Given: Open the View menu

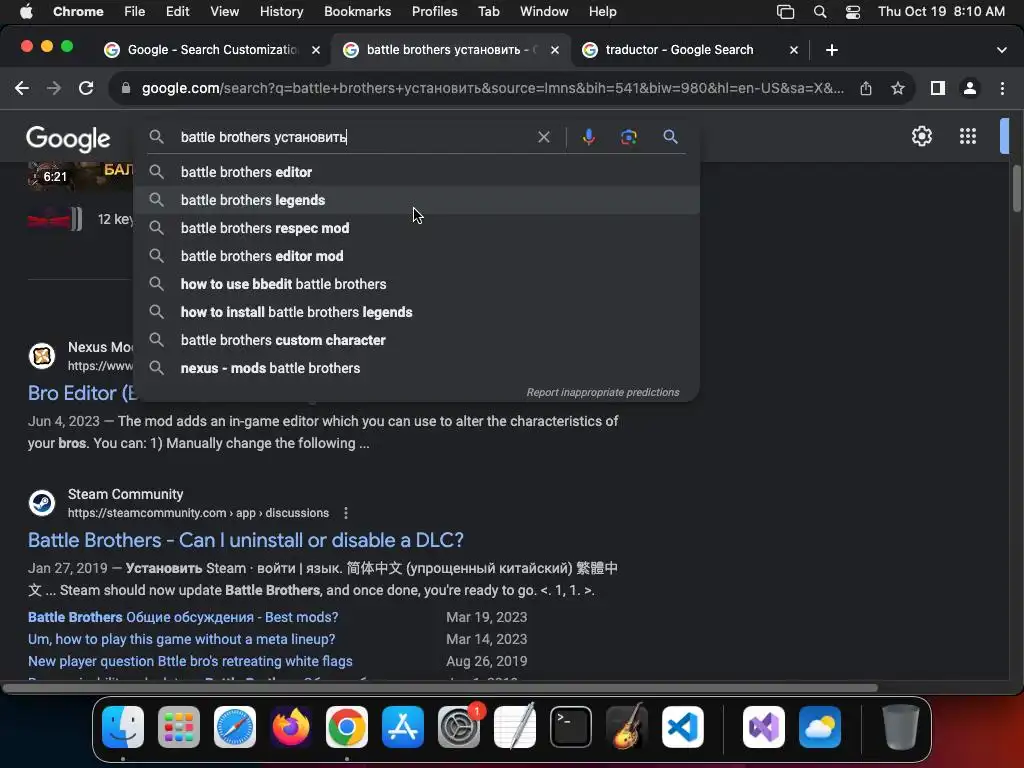Looking at the screenshot, I should [x=224, y=12].
